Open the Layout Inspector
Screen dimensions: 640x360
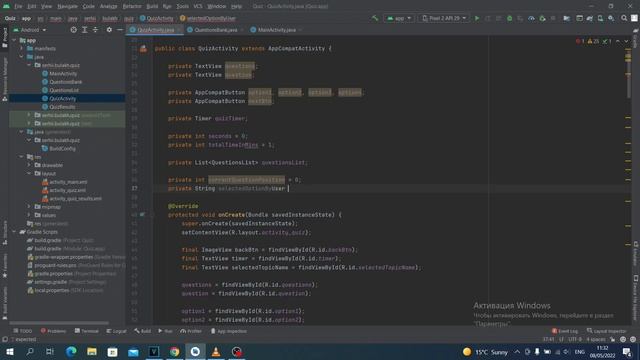(607, 331)
